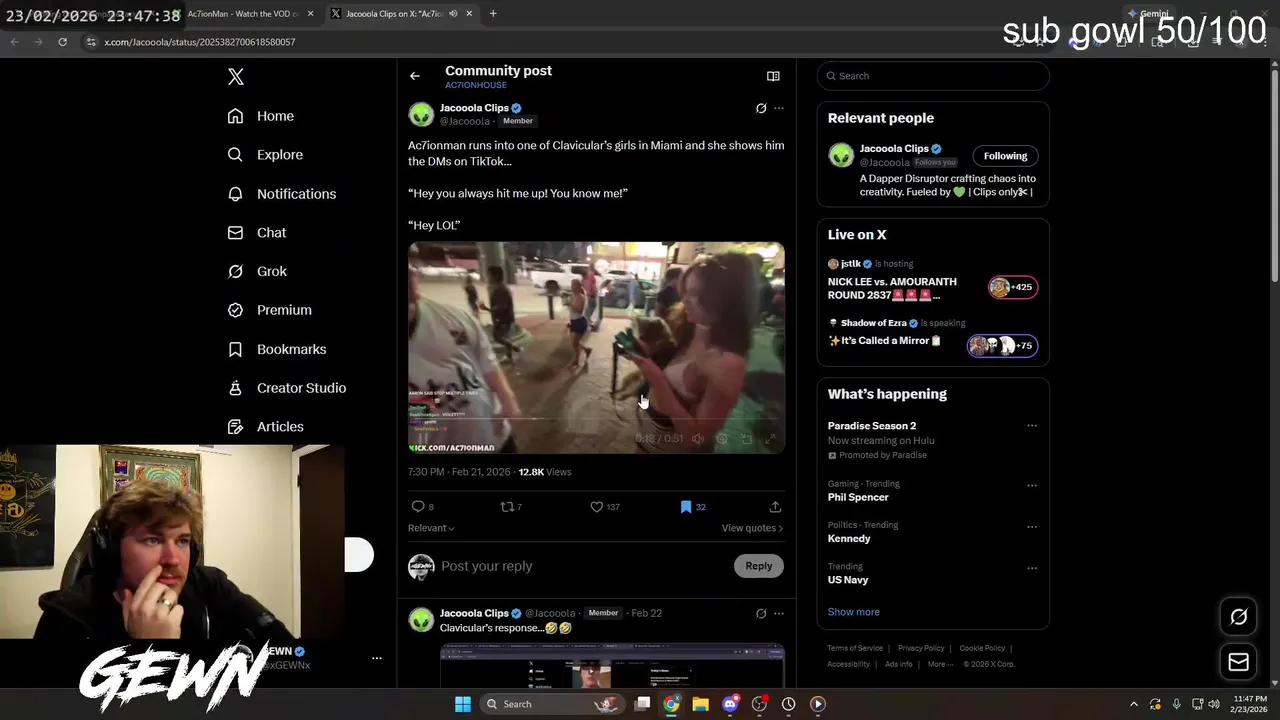Open Articles in the sidebar
1280x720 pixels.
(265, 427)
